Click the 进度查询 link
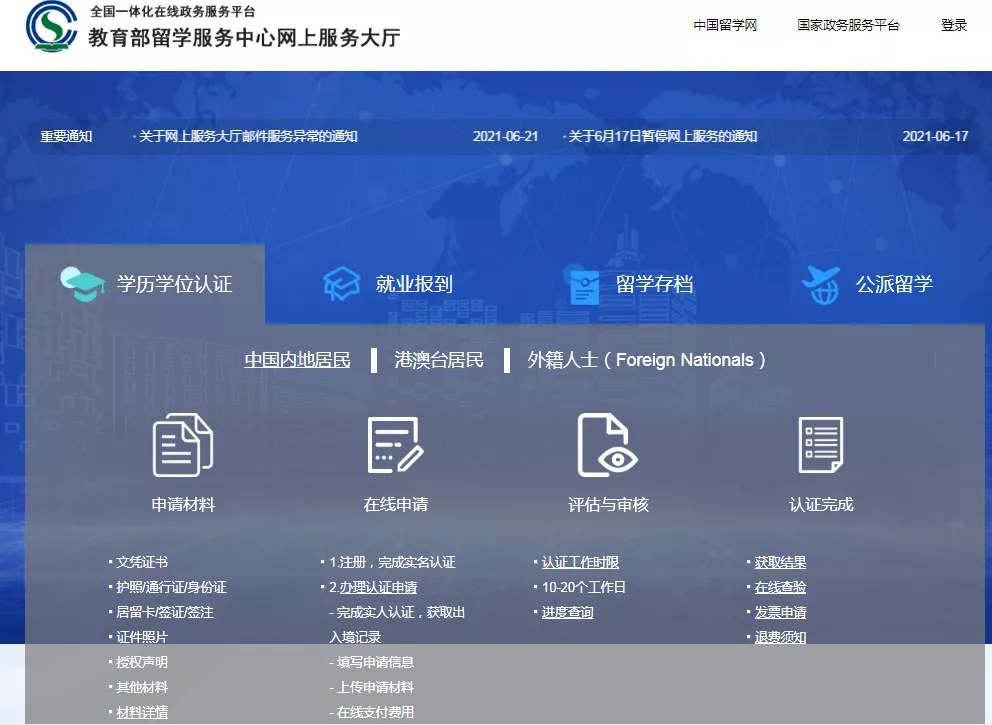The image size is (992, 725). coord(567,613)
